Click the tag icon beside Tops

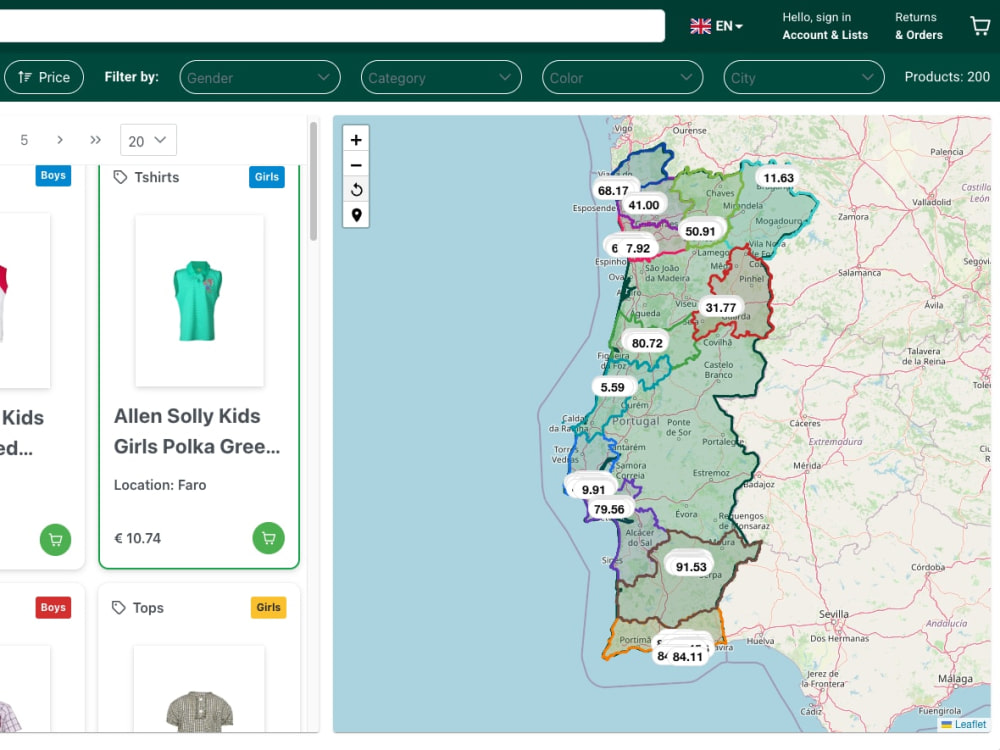pyautogui.click(x=119, y=608)
